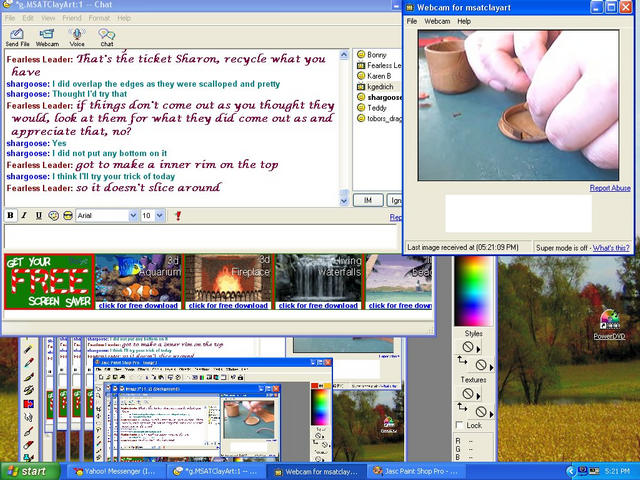Open the chat window File menu
This screenshot has height=480, width=640.
coord(10,18)
